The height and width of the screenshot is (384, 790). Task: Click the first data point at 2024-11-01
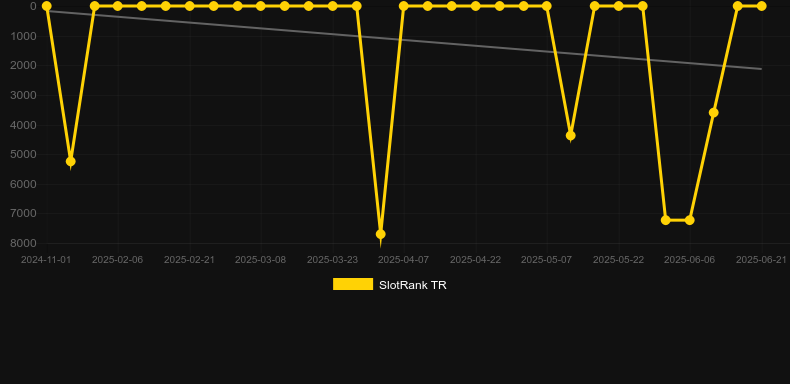pos(46,6)
